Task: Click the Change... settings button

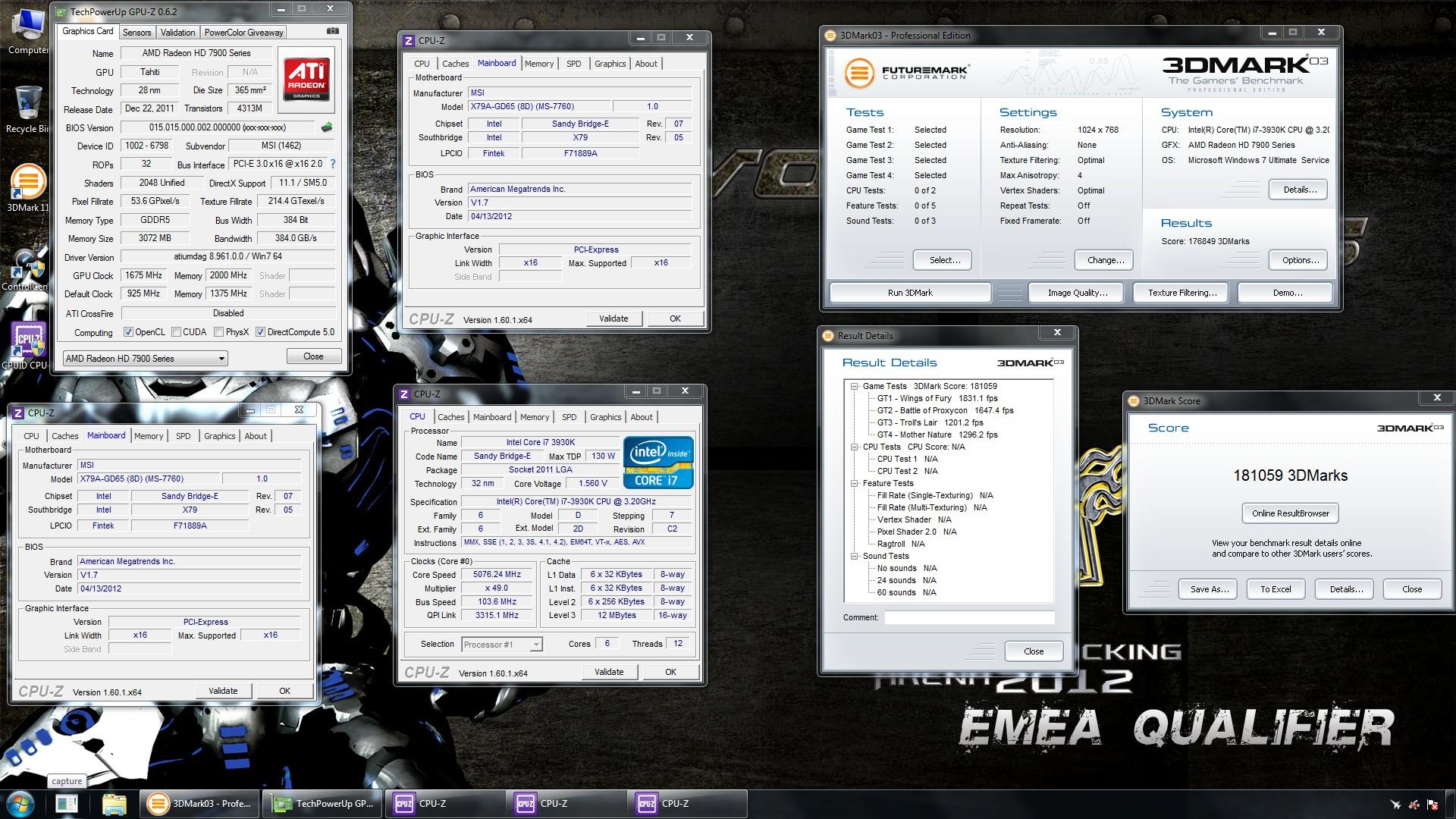Action: point(1106,260)
